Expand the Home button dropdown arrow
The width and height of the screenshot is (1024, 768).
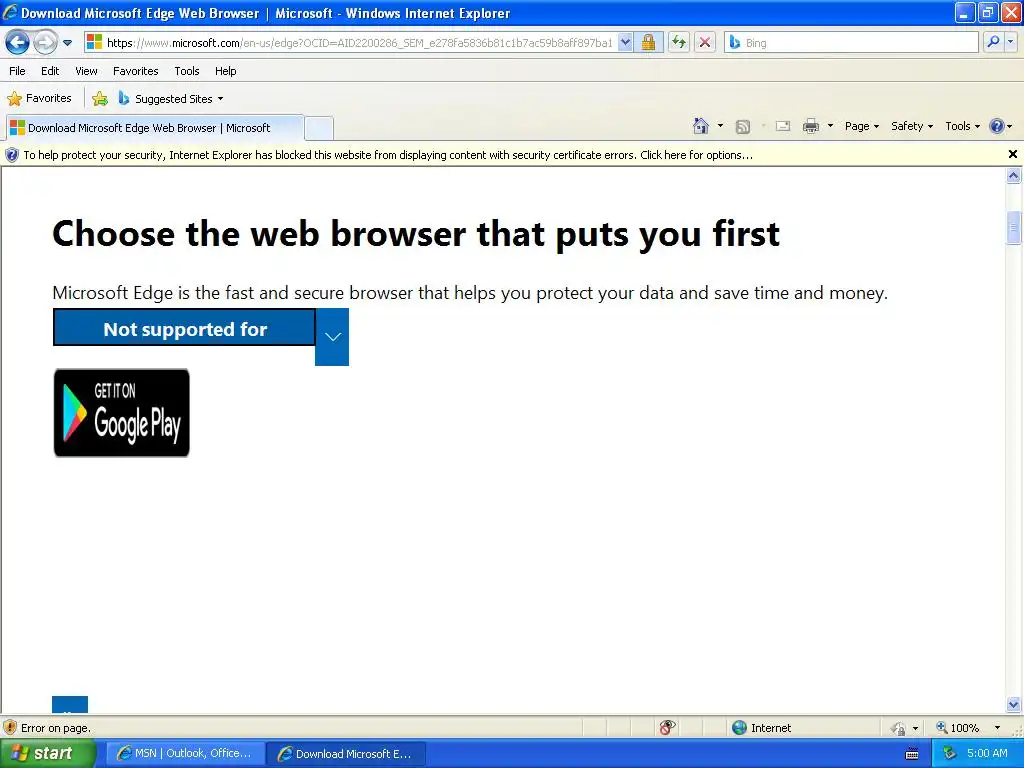click(720, 126)
